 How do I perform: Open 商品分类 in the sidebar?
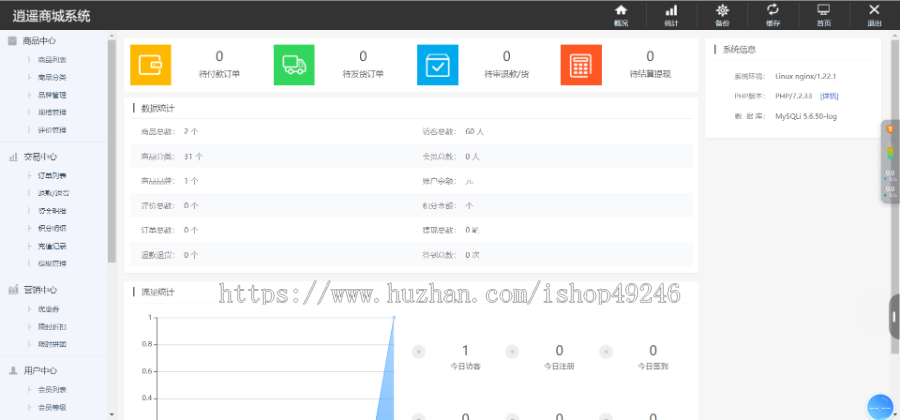[52, 77]
